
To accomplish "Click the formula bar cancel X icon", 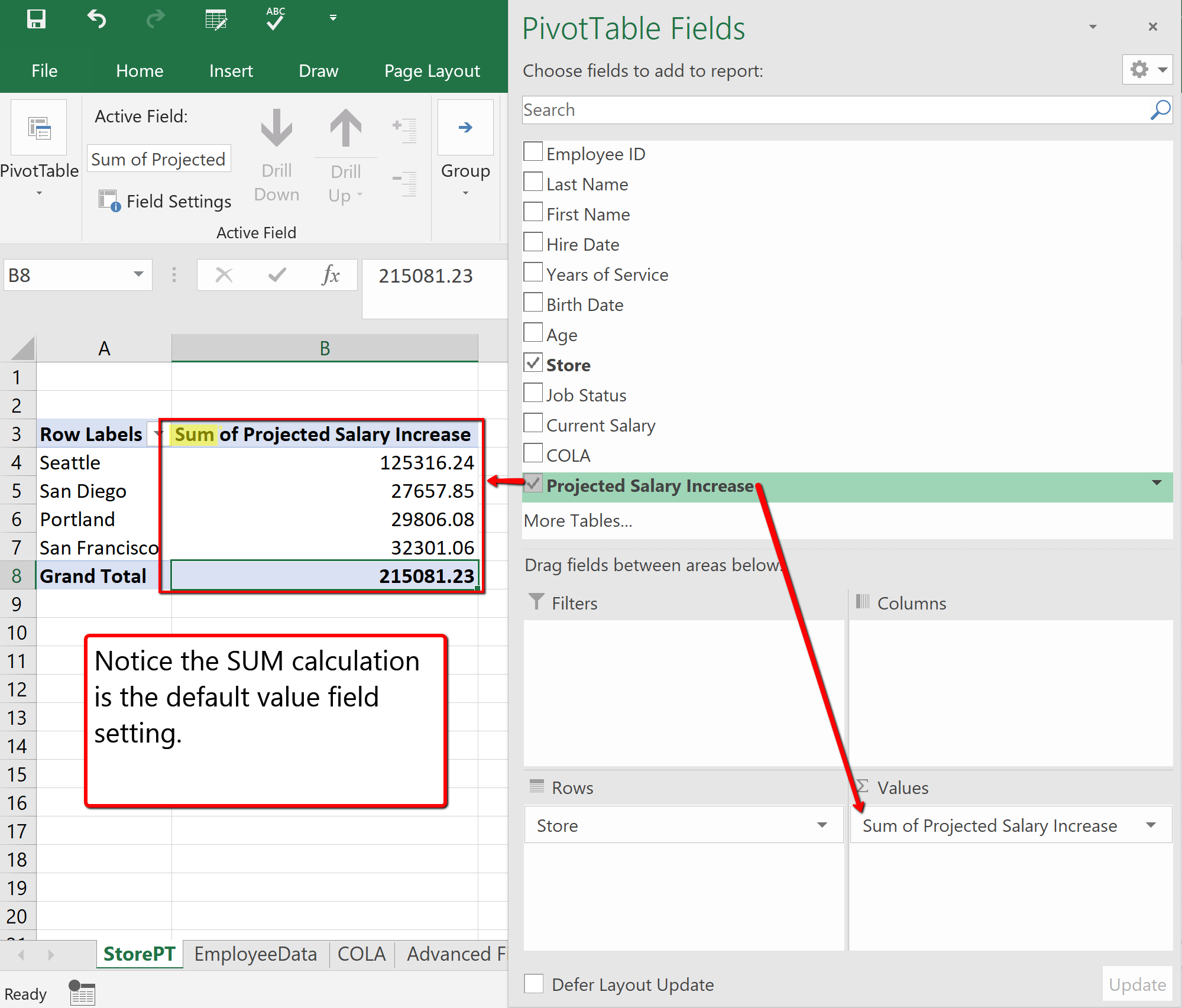I will point(224,275).
